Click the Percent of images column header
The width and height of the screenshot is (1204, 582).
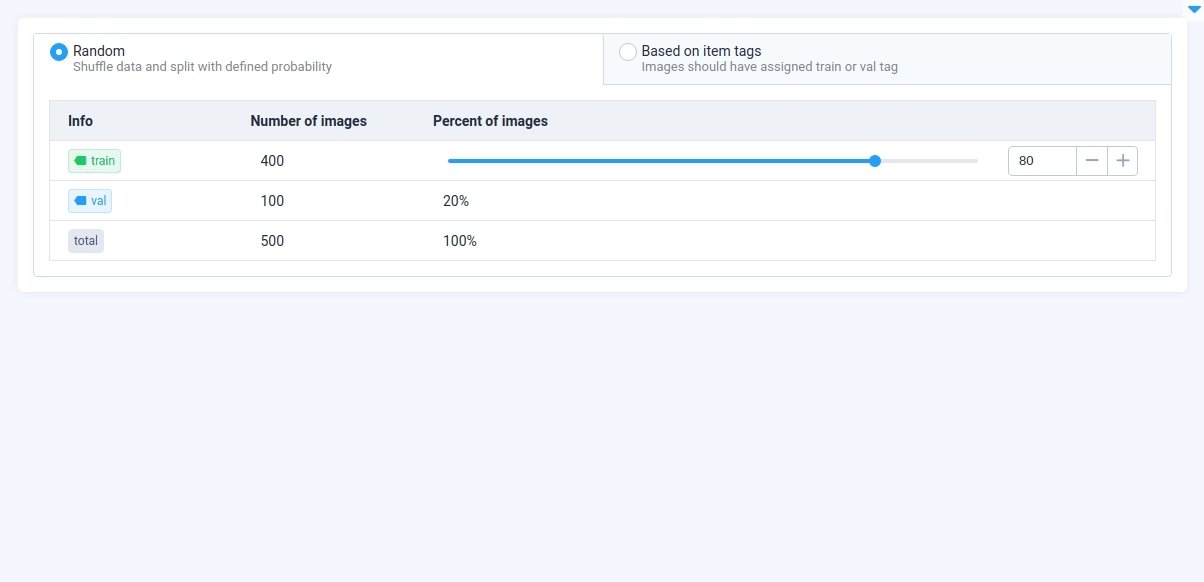click(x=490, y=121)
